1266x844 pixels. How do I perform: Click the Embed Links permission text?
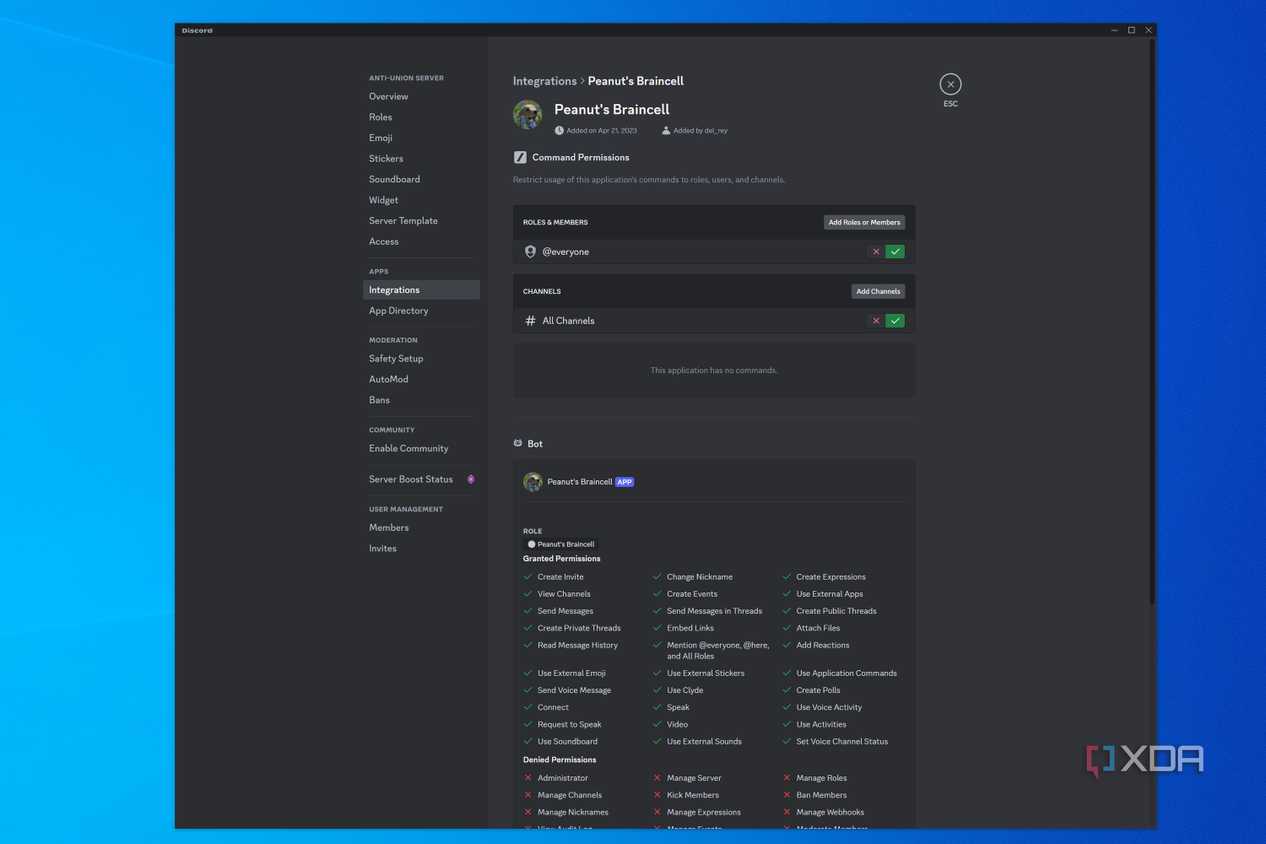coord(690,628)
